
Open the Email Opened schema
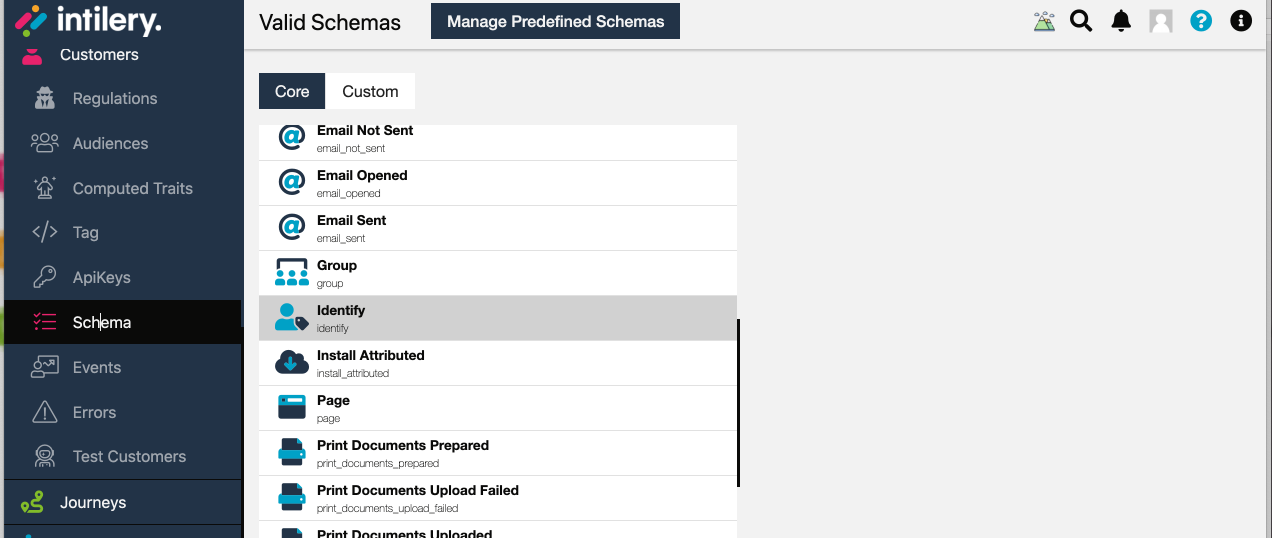tap(498, 183)
